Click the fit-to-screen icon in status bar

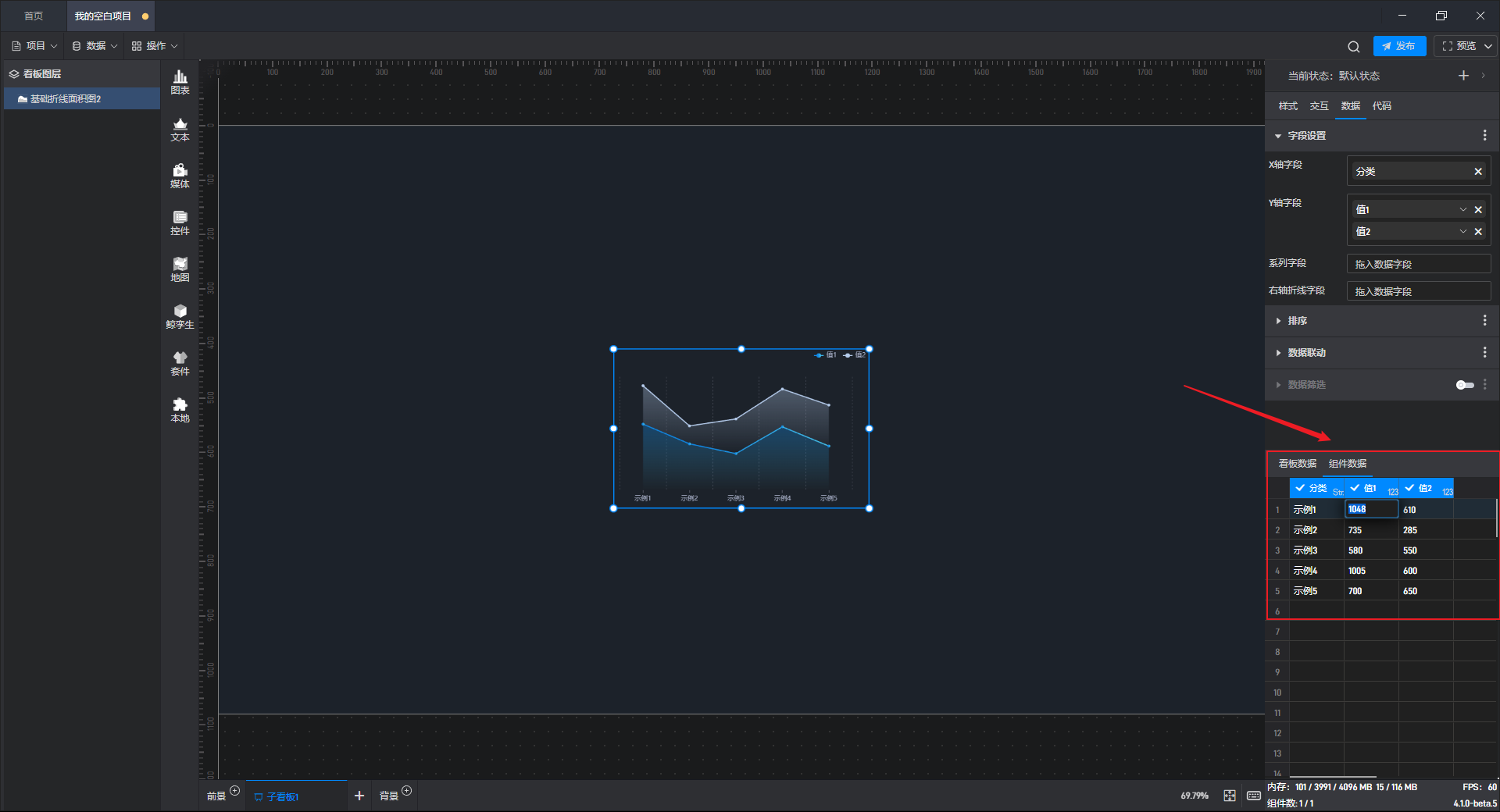click(1230, 796)
